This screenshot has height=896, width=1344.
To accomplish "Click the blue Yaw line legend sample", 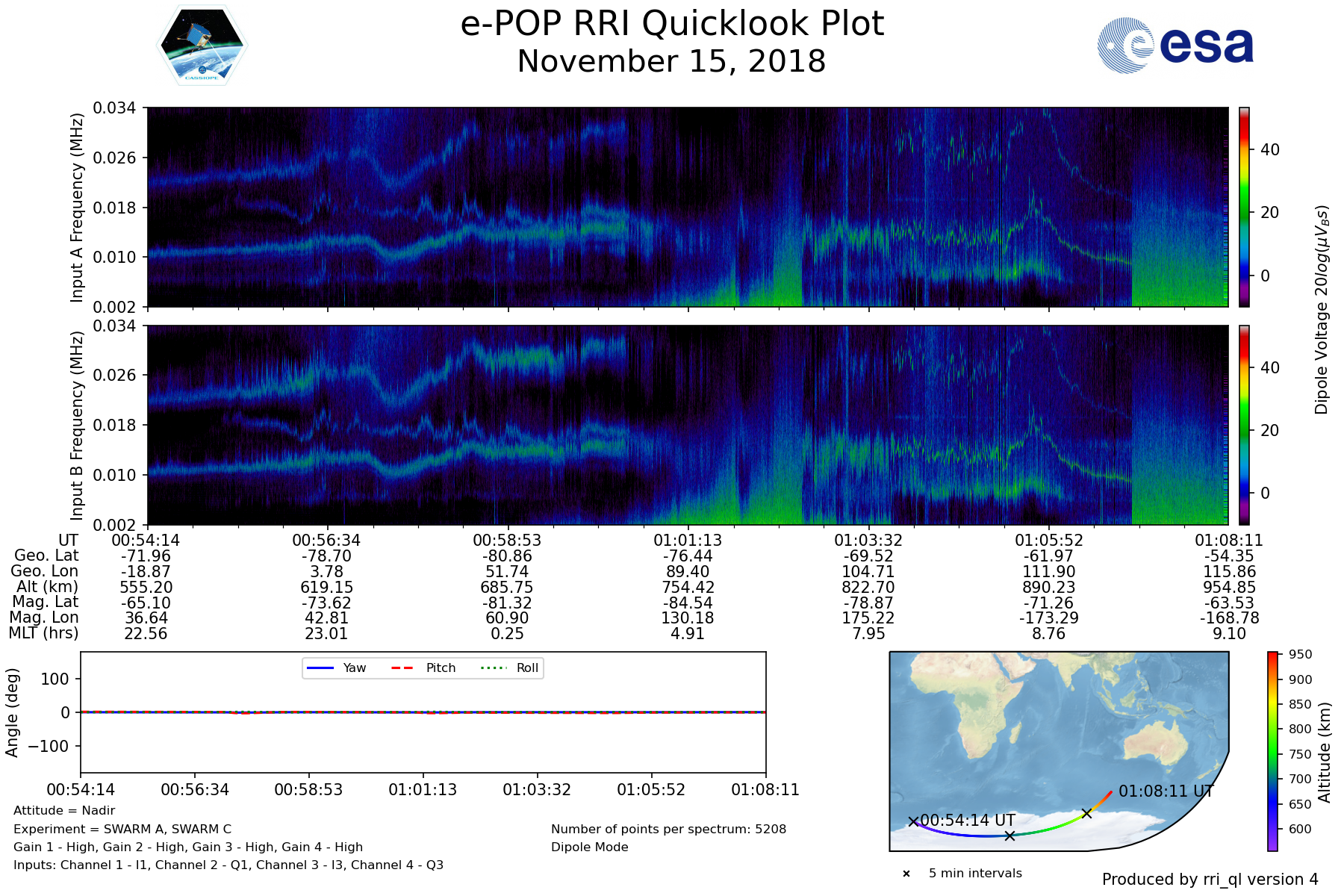I will pyautogui.click(x=320, y=668).
